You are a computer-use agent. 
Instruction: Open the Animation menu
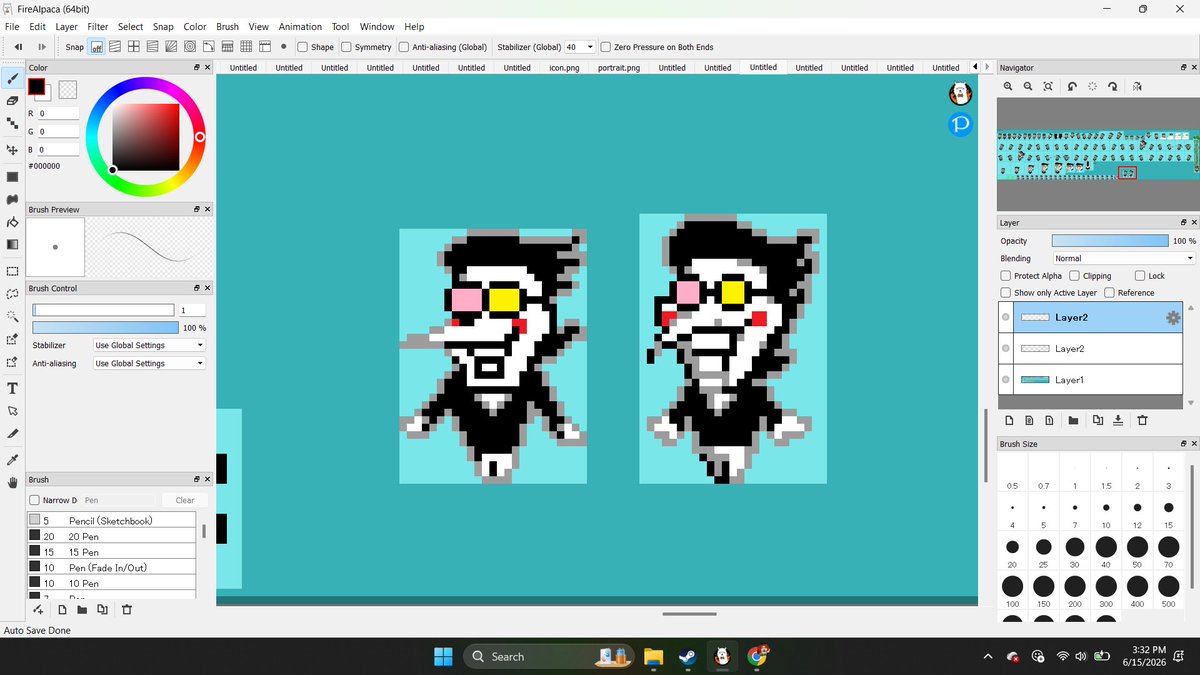point(300,27)
